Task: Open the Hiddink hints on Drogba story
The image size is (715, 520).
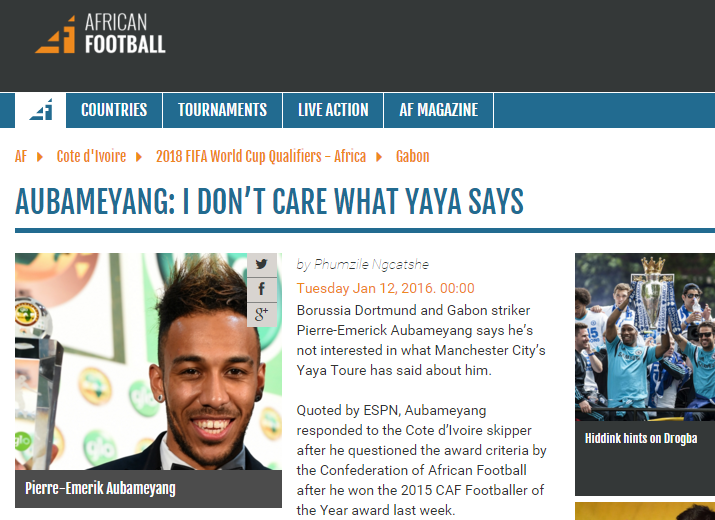Action: (x=641, y=438)
